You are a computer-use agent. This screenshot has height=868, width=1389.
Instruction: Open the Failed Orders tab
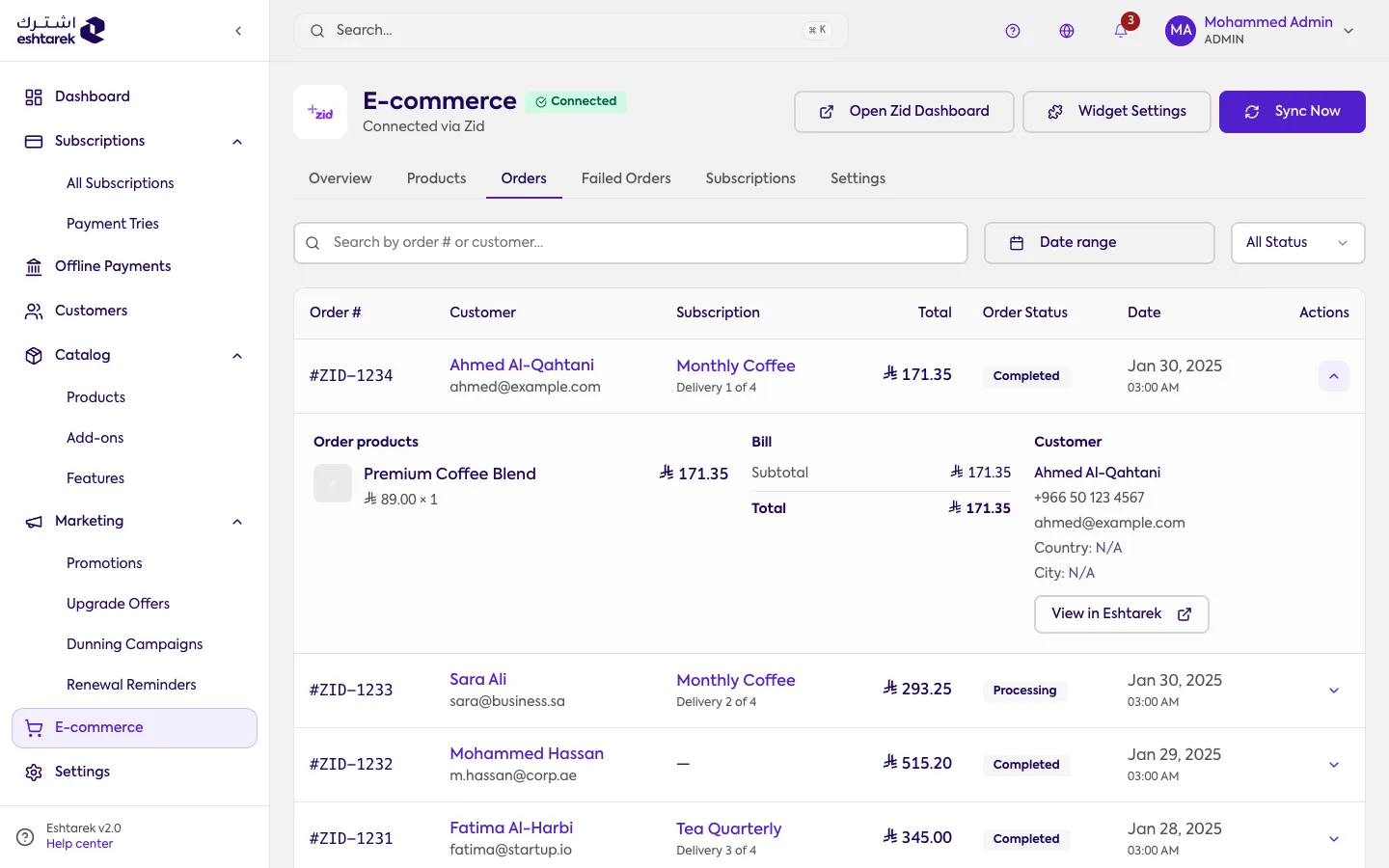point(626,178)
